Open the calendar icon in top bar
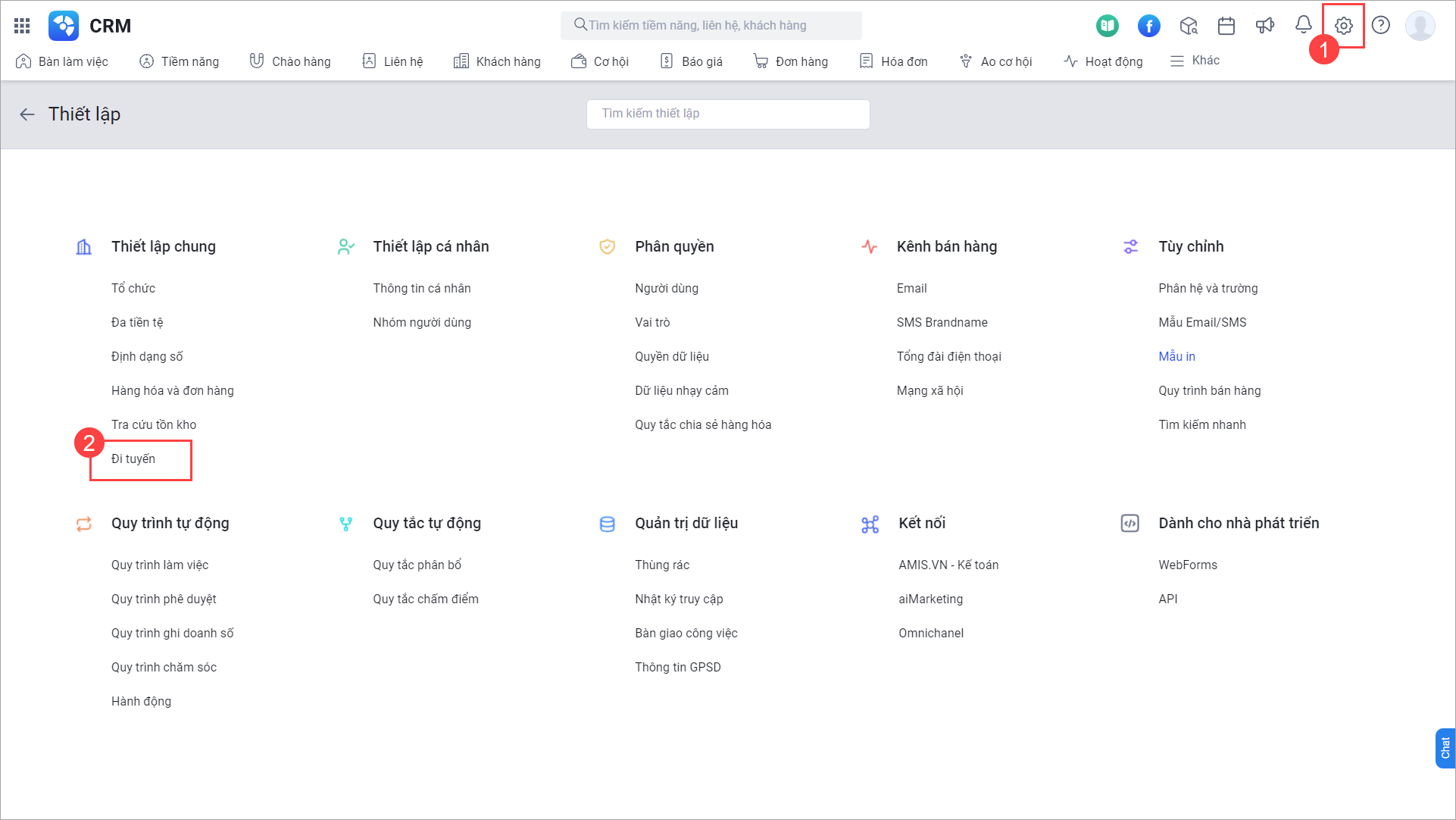1456x820 pixels. [x=1226, y=25]
